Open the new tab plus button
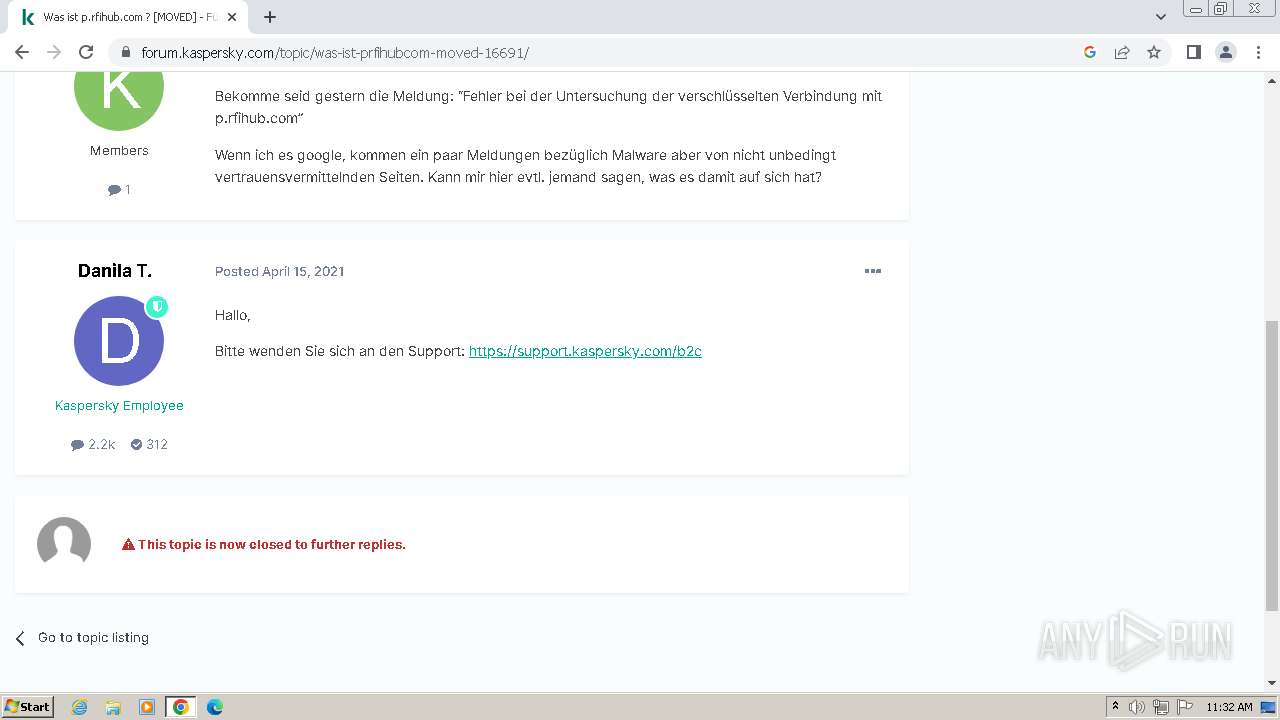 pyautogui.click(x=270, y=17)
